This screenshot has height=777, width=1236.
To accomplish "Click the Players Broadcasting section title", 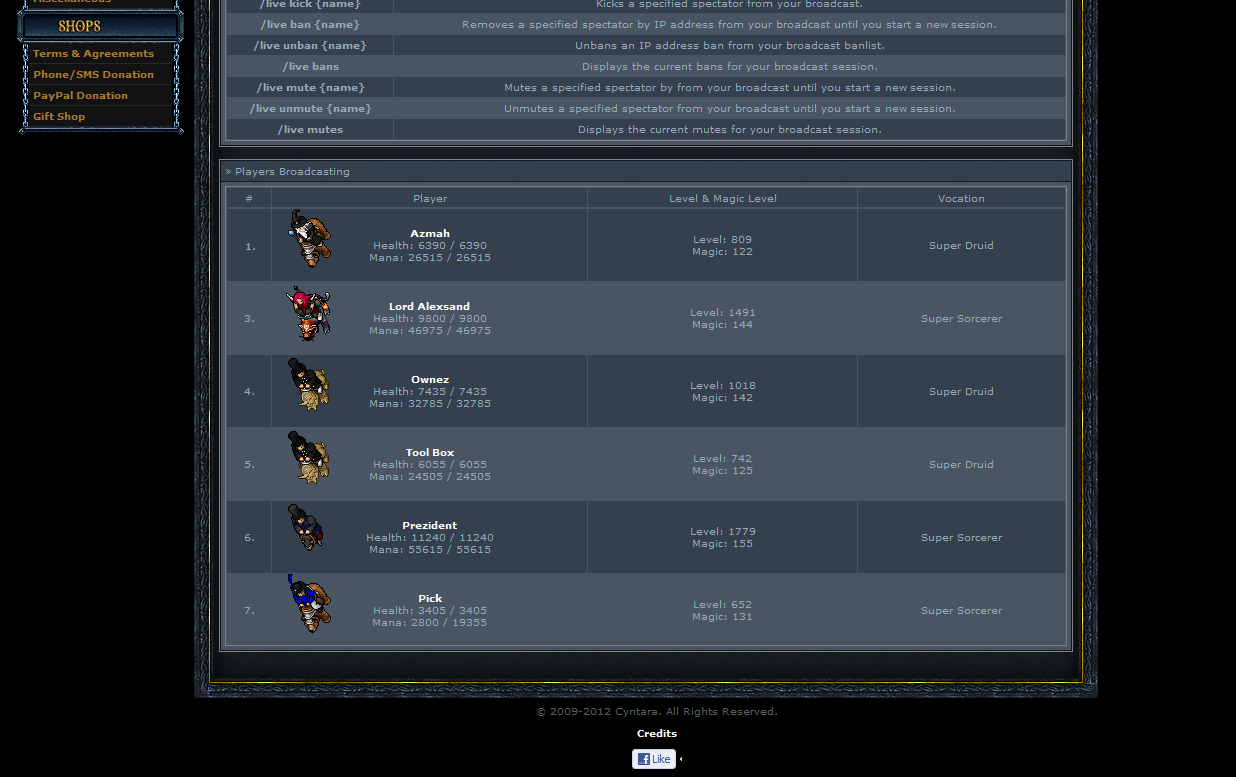I will tap(292, 172).
